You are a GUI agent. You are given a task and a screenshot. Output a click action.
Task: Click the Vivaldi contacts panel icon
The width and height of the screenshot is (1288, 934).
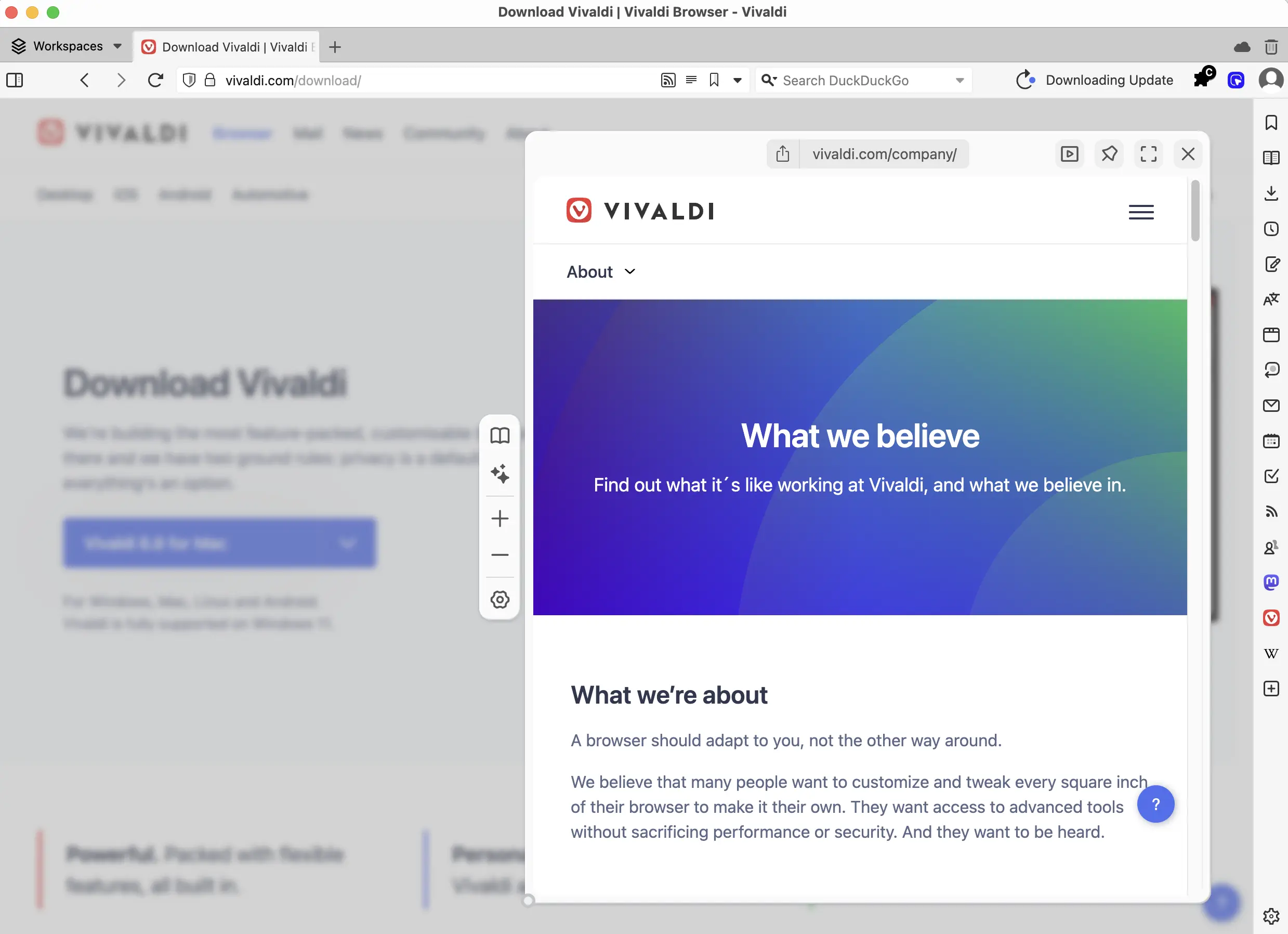click(x=1271, y=547)
